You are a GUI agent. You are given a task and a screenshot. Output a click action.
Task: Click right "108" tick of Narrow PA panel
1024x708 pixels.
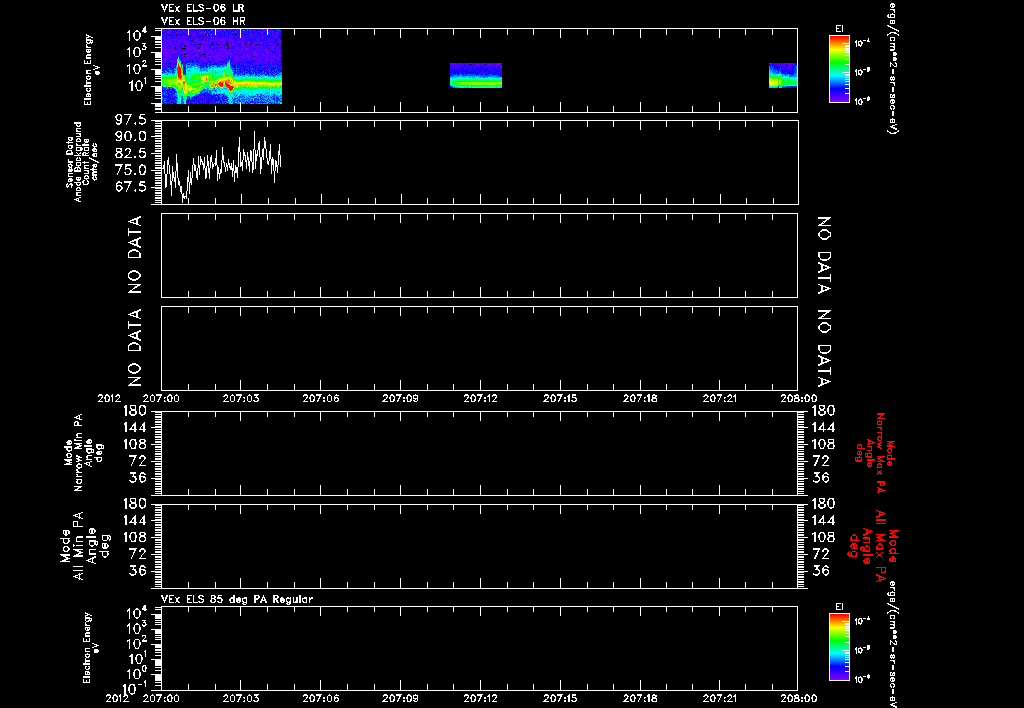pyautogui.click(x=822, y=444)
